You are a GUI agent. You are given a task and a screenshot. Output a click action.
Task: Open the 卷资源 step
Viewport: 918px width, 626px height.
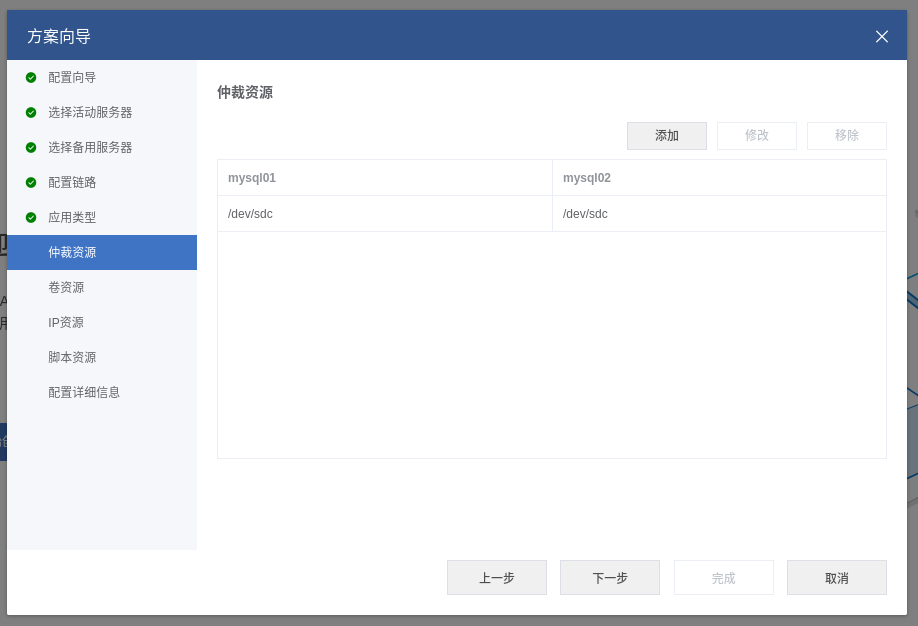point(66,287)
